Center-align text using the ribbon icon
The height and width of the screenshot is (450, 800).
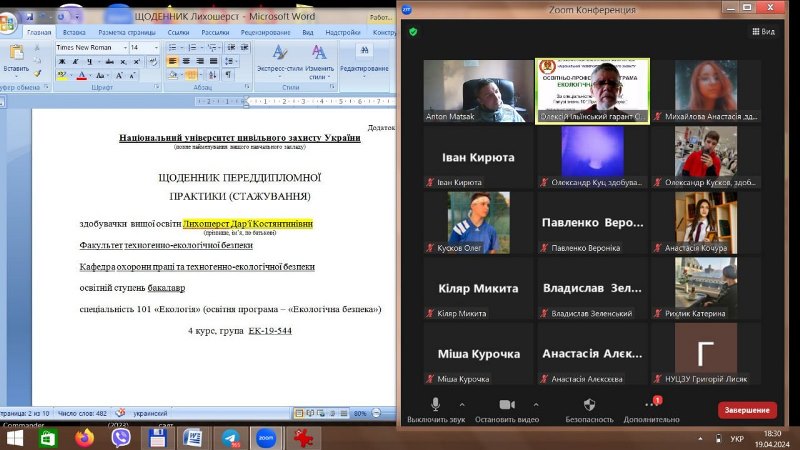pyautogui.click(x=187, y=61)
